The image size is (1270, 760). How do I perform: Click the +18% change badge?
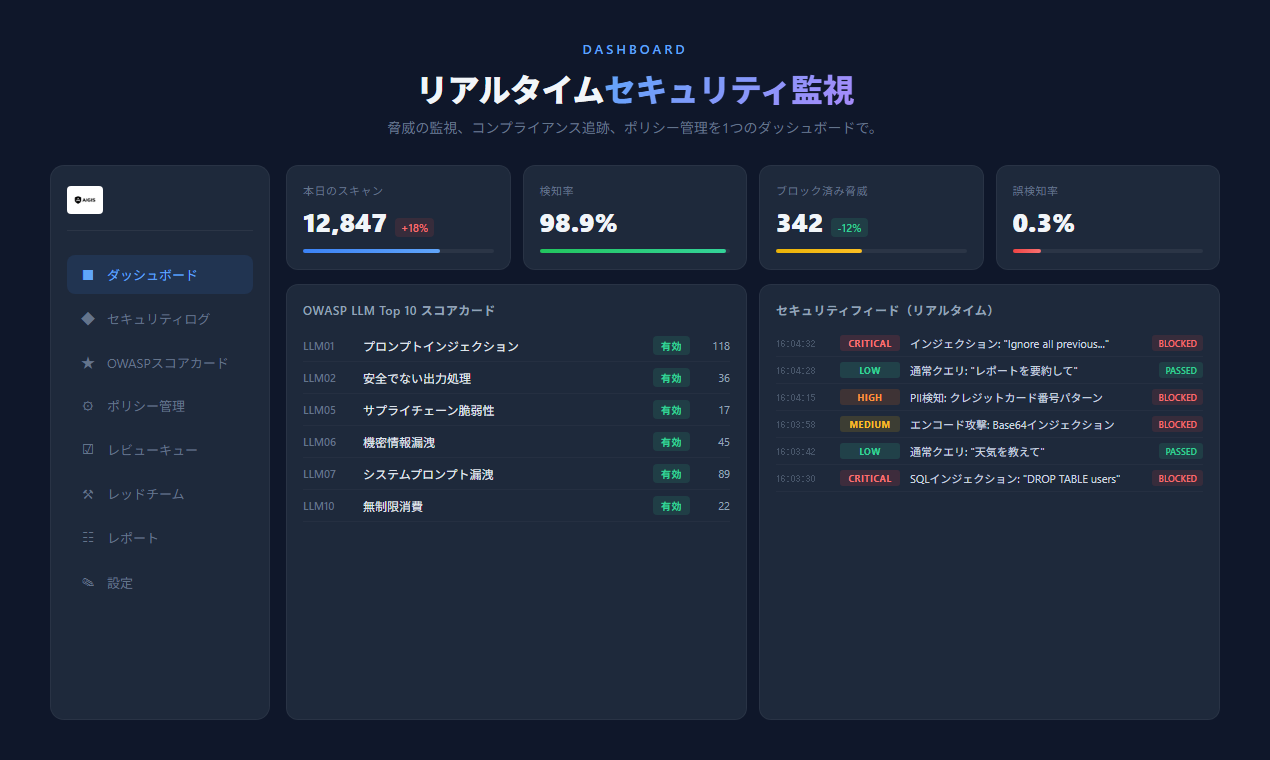[x=414, y=228]
